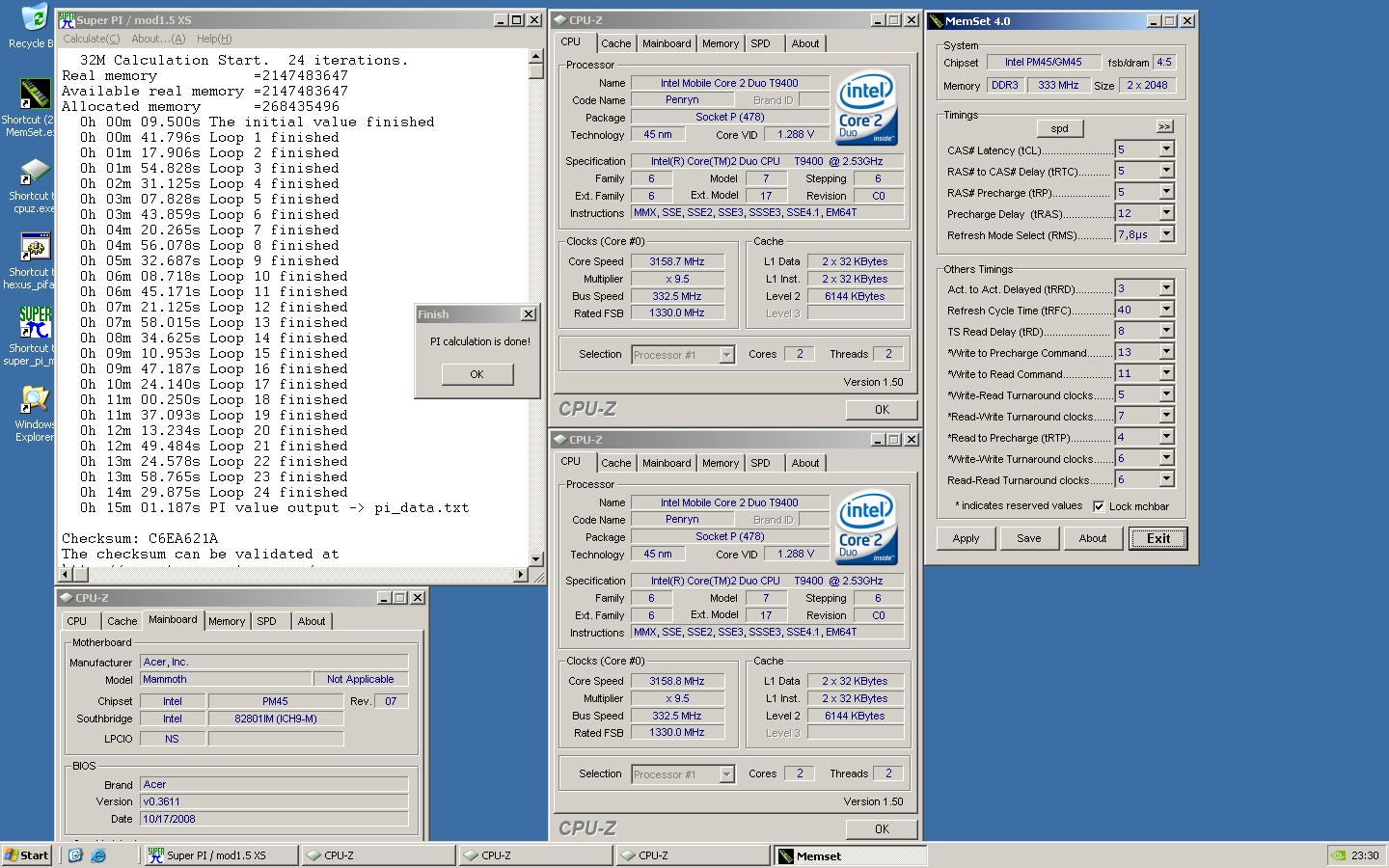The image size is (1389, 868).
Task: Click the Mainboard CPU-Z title bar icon
Action: pyautogui.click(x=67, y=598)
